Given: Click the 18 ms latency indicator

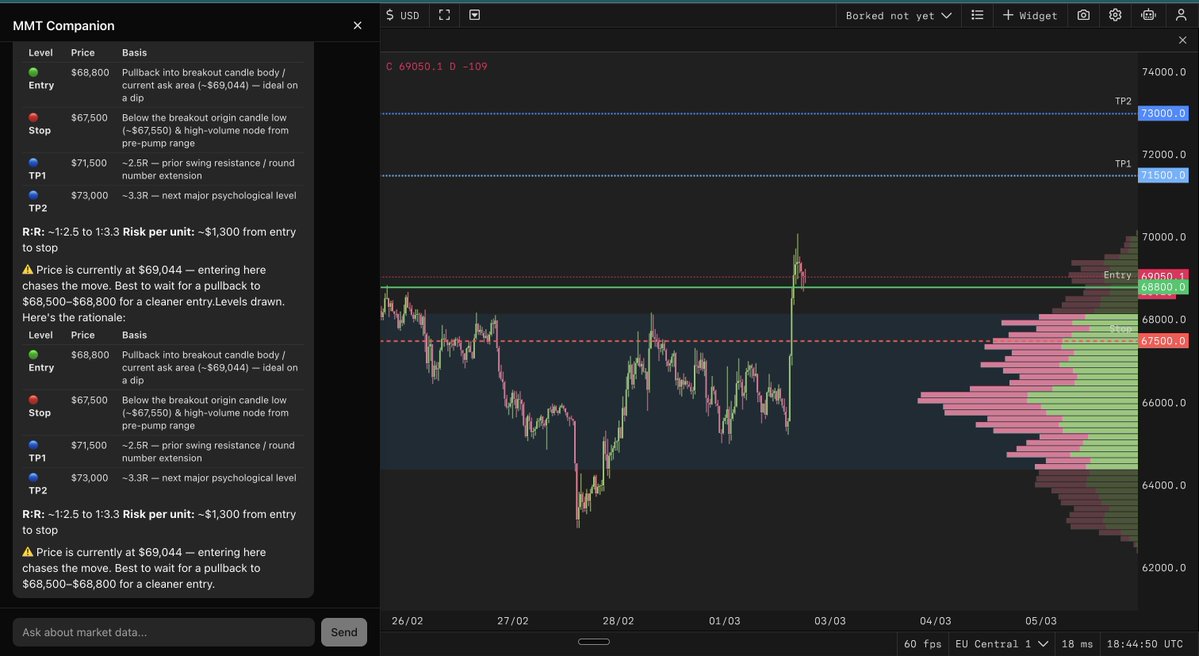Looking at the screenshot, I should pos(1077,644).
